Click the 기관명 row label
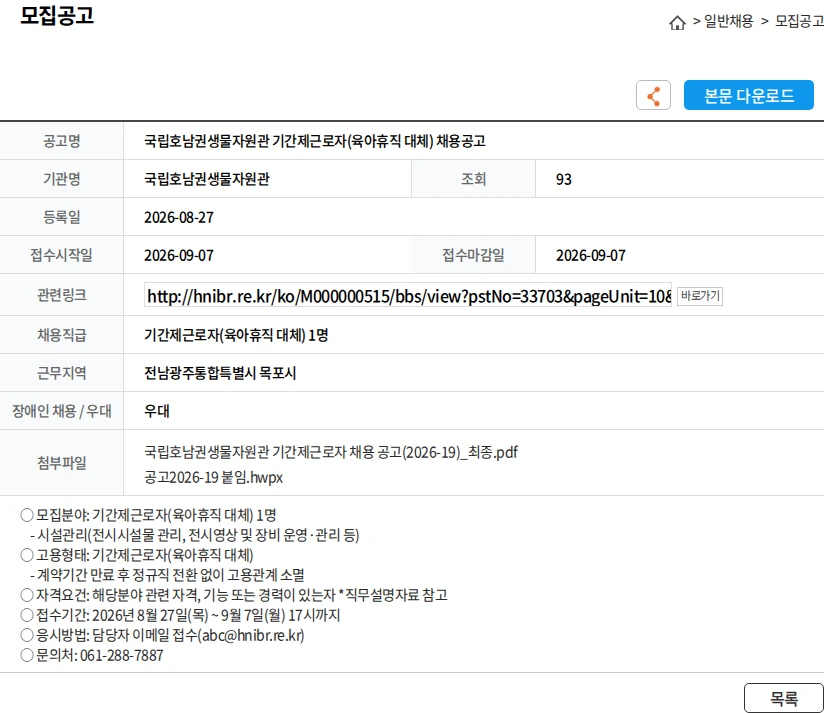 pyautogui.click(x=61, y=179)
